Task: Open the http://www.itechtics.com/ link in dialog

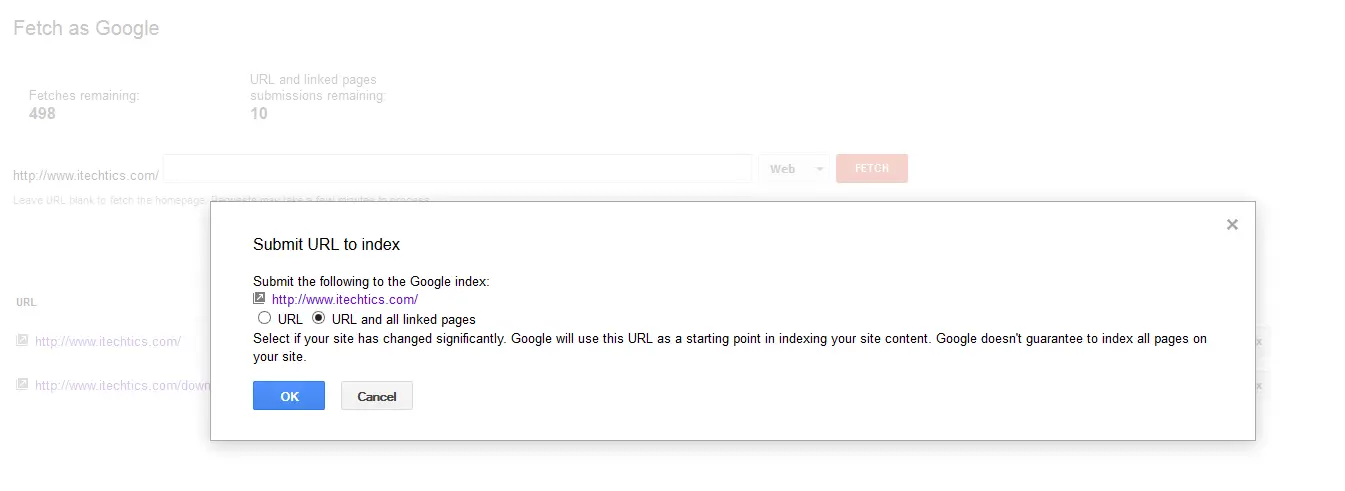Action: (344, 299)
